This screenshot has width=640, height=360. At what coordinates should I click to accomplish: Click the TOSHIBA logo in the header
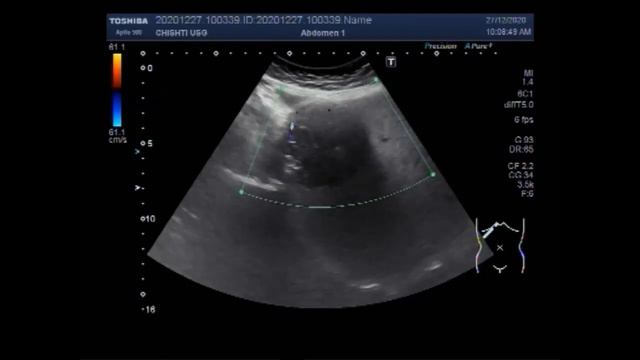(129, 21)
